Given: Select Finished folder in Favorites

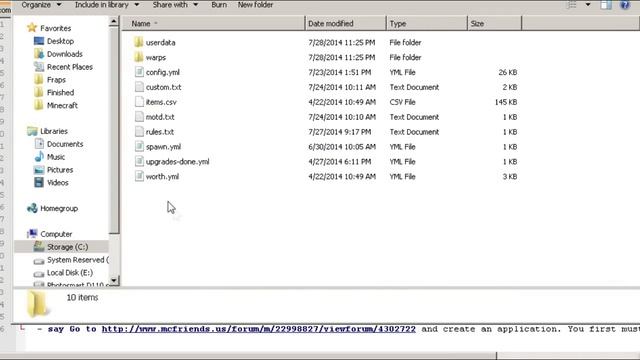Looking at the screenshot, I should click(x=60, y=93).
